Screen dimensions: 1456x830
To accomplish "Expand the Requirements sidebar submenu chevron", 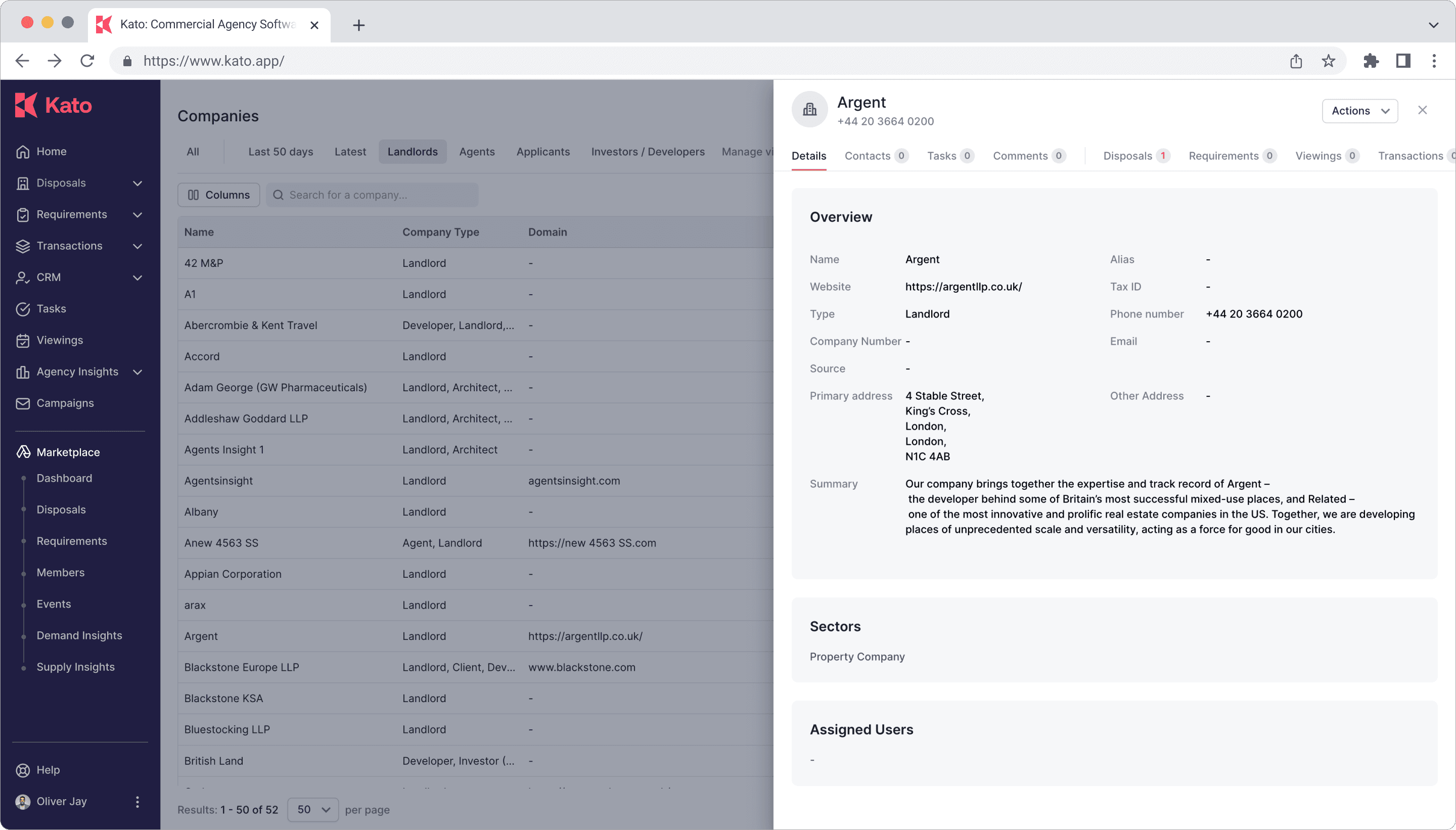I will 138,214.
